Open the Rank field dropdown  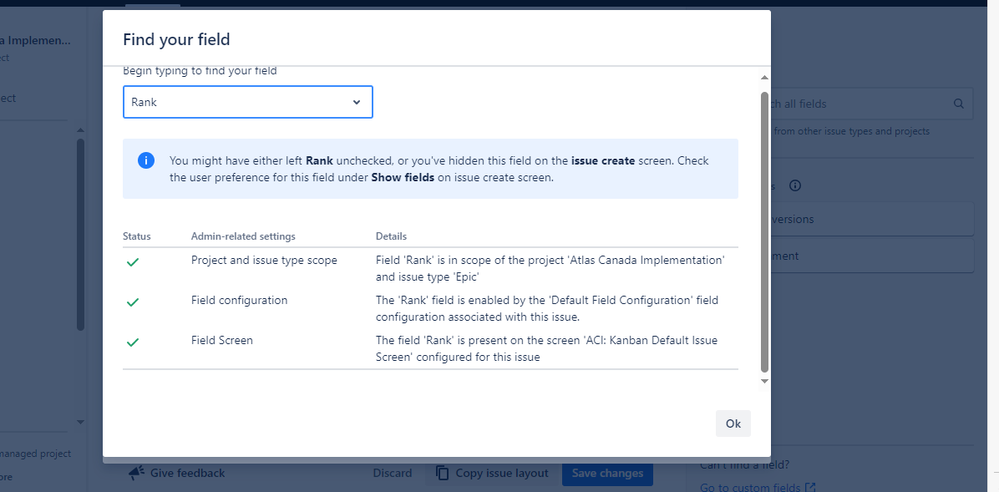pos(247,102)
